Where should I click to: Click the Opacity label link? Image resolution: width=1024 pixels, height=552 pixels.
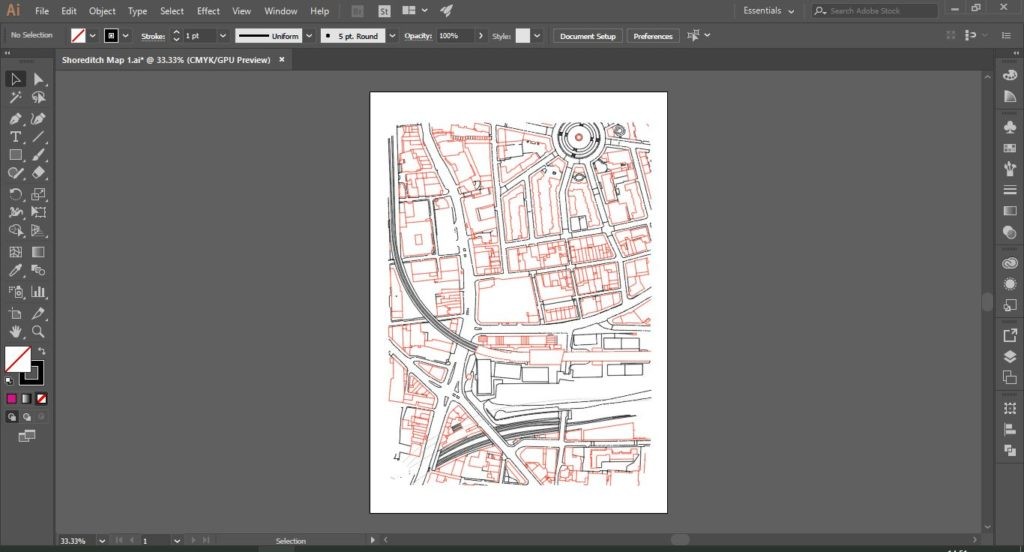(418, 36)
